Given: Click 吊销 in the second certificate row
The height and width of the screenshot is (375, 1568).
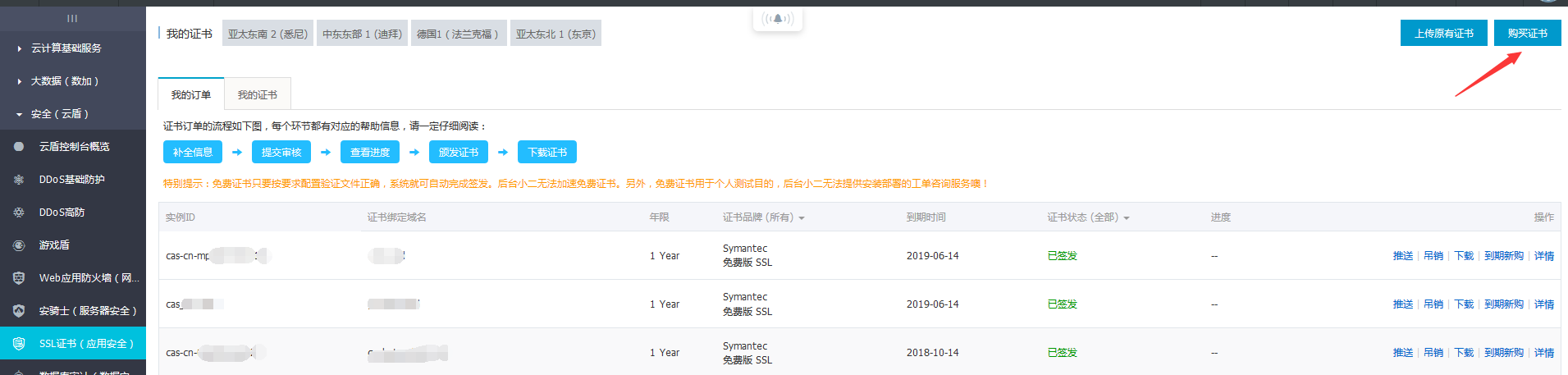Looking at the screenshot, I should point(1433,304).
